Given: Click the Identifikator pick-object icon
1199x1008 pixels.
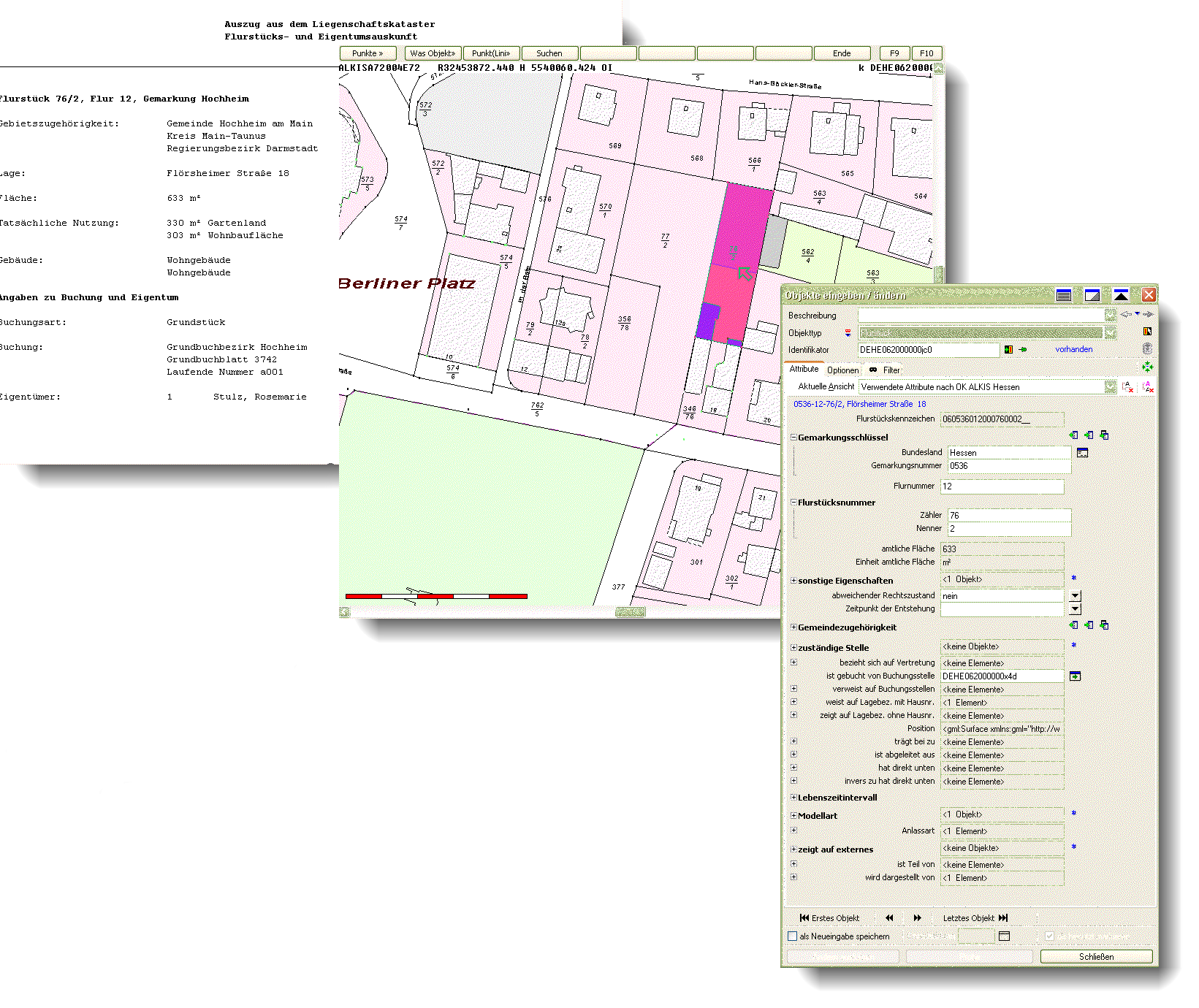Looking at the screenshot, I should click(1009, 350).
